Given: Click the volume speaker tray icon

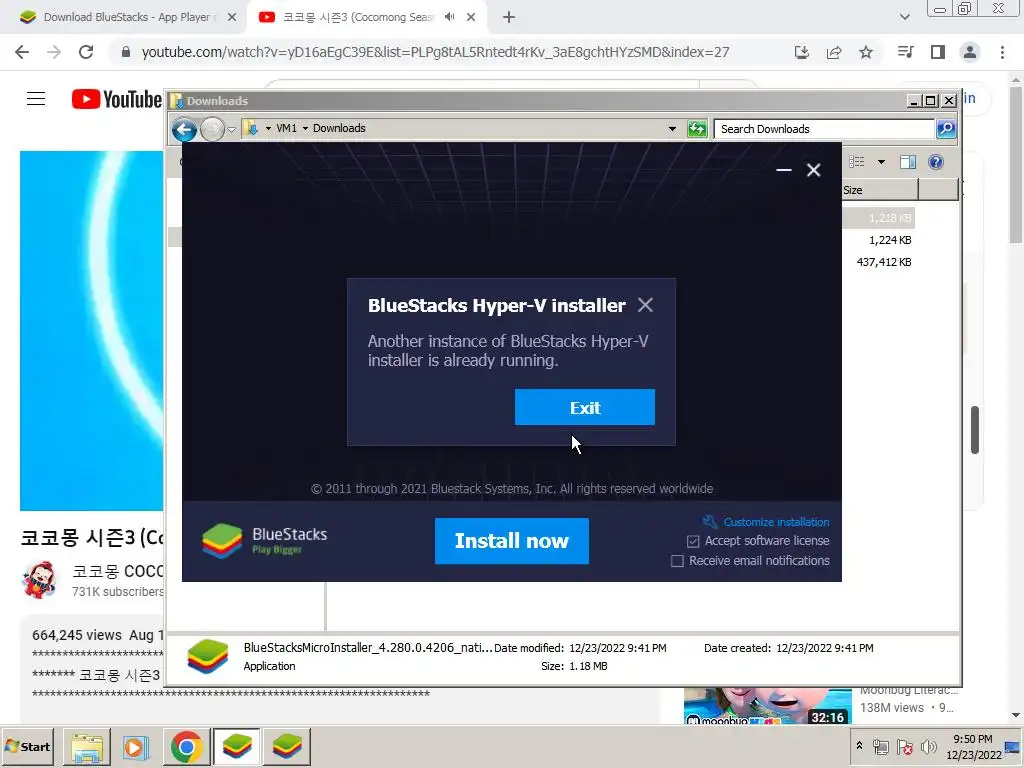Looking at the screenshot, I should click(928, 746).
